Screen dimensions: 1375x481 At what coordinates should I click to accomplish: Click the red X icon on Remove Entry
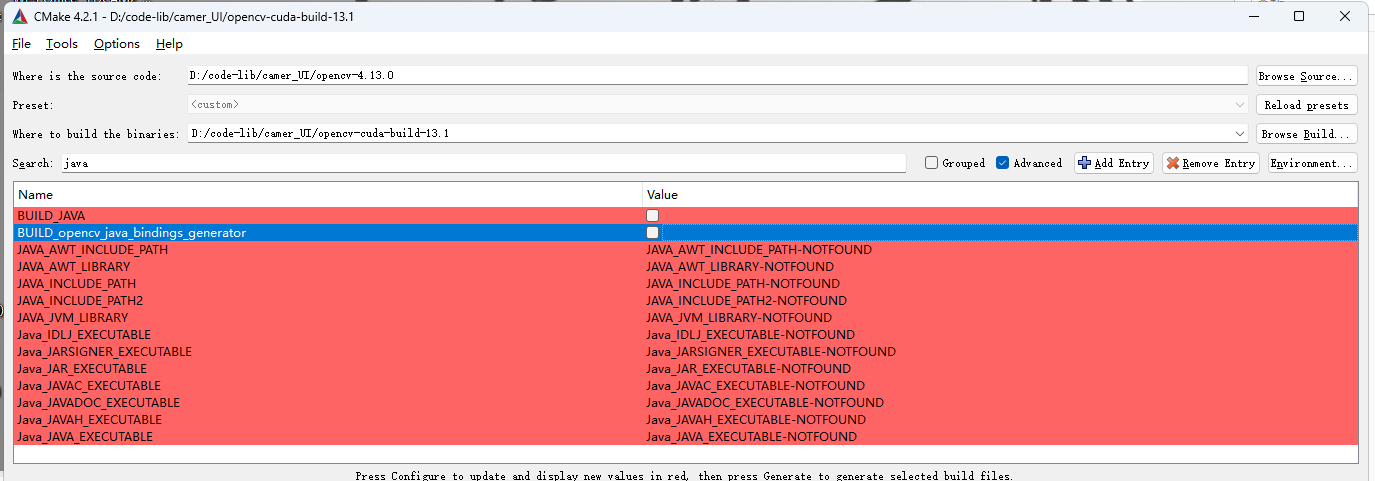point(1173,163)
